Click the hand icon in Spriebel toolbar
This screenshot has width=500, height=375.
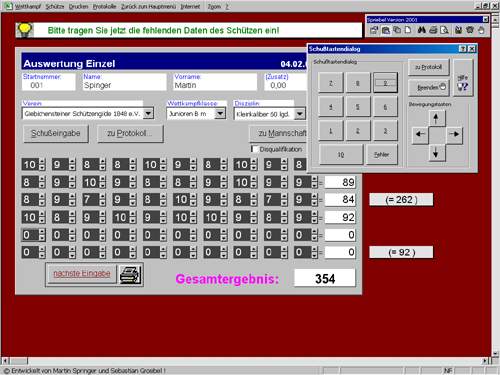(x=481, y=30)
